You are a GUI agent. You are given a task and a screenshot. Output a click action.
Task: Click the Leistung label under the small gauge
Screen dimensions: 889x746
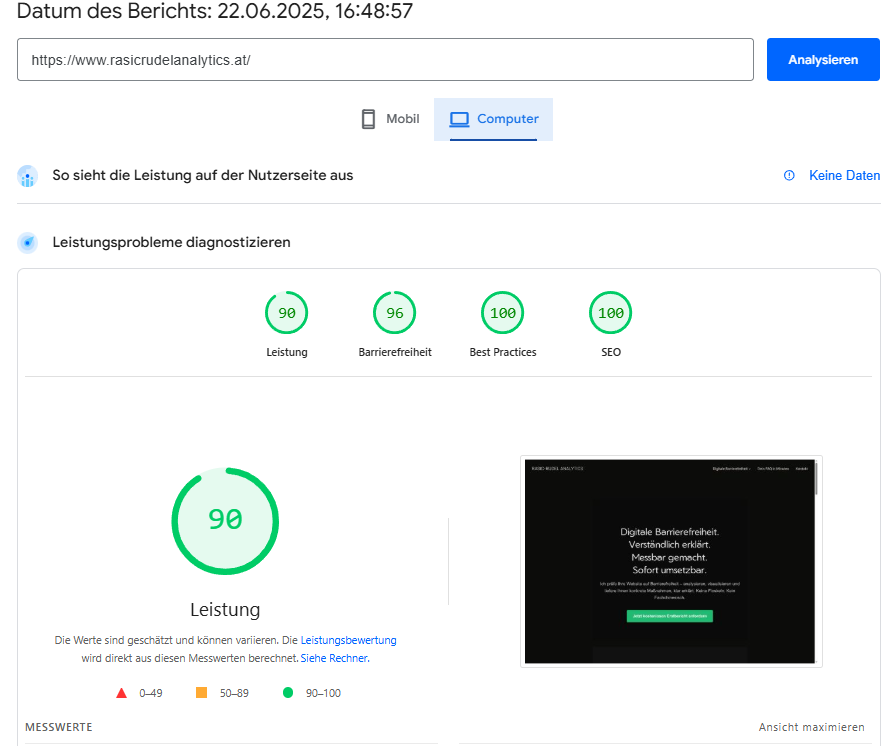[287, 352]
